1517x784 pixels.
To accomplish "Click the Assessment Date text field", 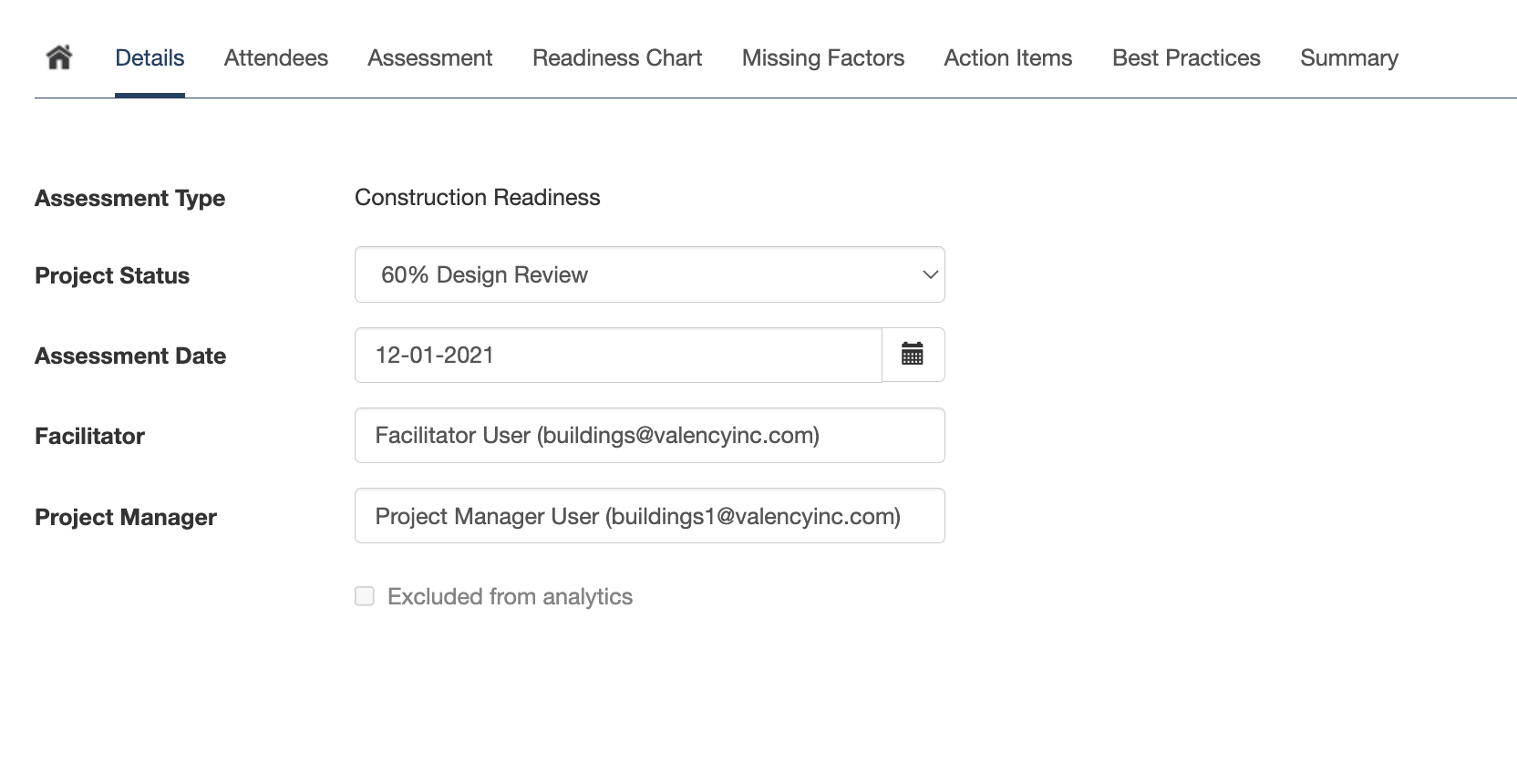I will tap(618, 355).
